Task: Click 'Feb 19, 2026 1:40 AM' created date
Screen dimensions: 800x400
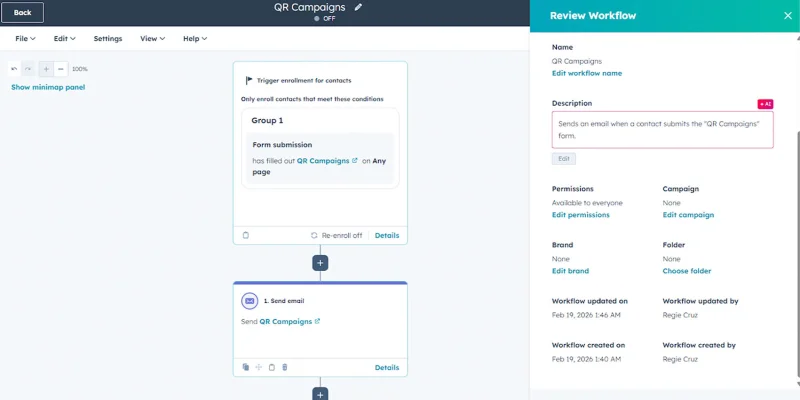Action: click(587, 359)
